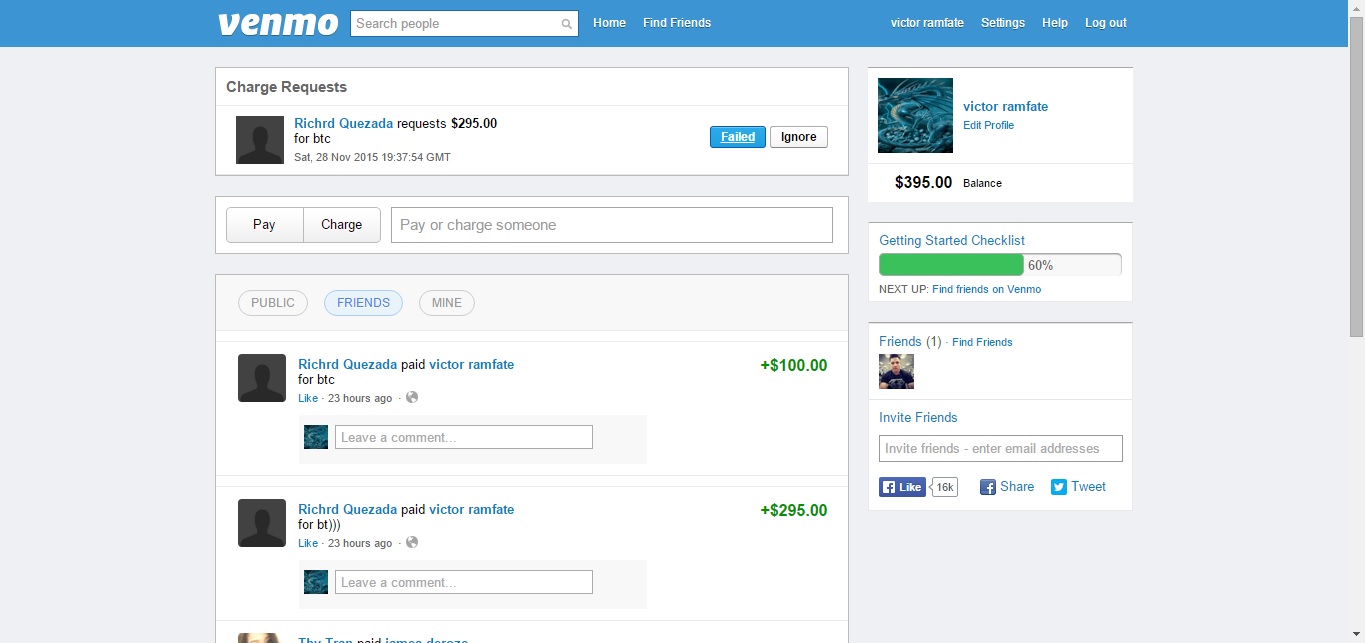Image resolution: width=1365 pixels, height=643 pixels.
Task: Click the 23 hours ago timestamp on the +$100.00 payment
Action: click(360, 398)
